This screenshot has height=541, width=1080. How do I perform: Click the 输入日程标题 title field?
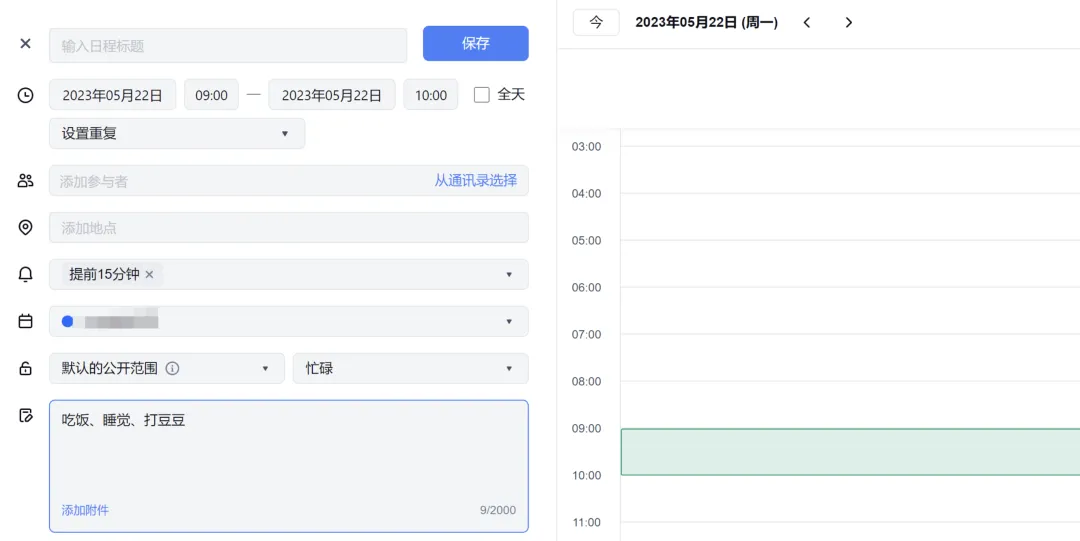coord(228,45)
